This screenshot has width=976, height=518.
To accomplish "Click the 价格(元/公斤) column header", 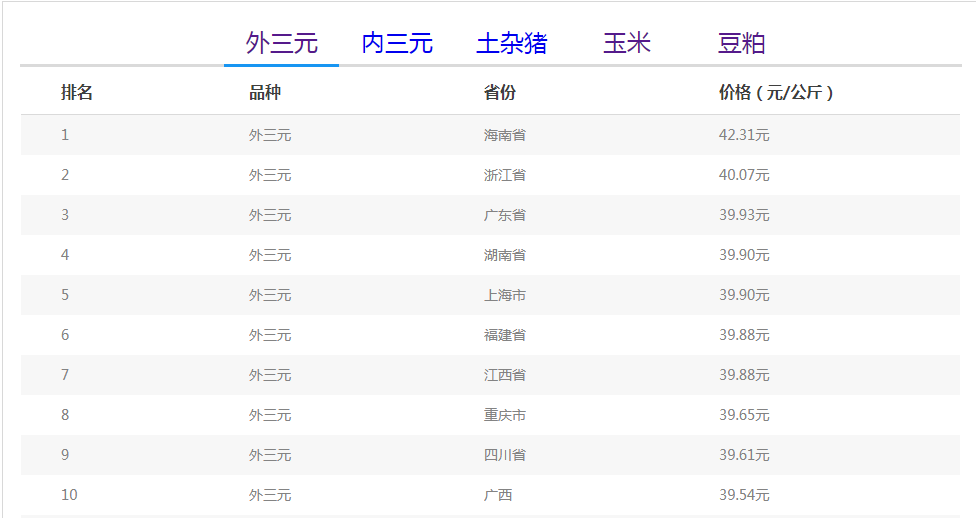I will click(x=776, y=93).
